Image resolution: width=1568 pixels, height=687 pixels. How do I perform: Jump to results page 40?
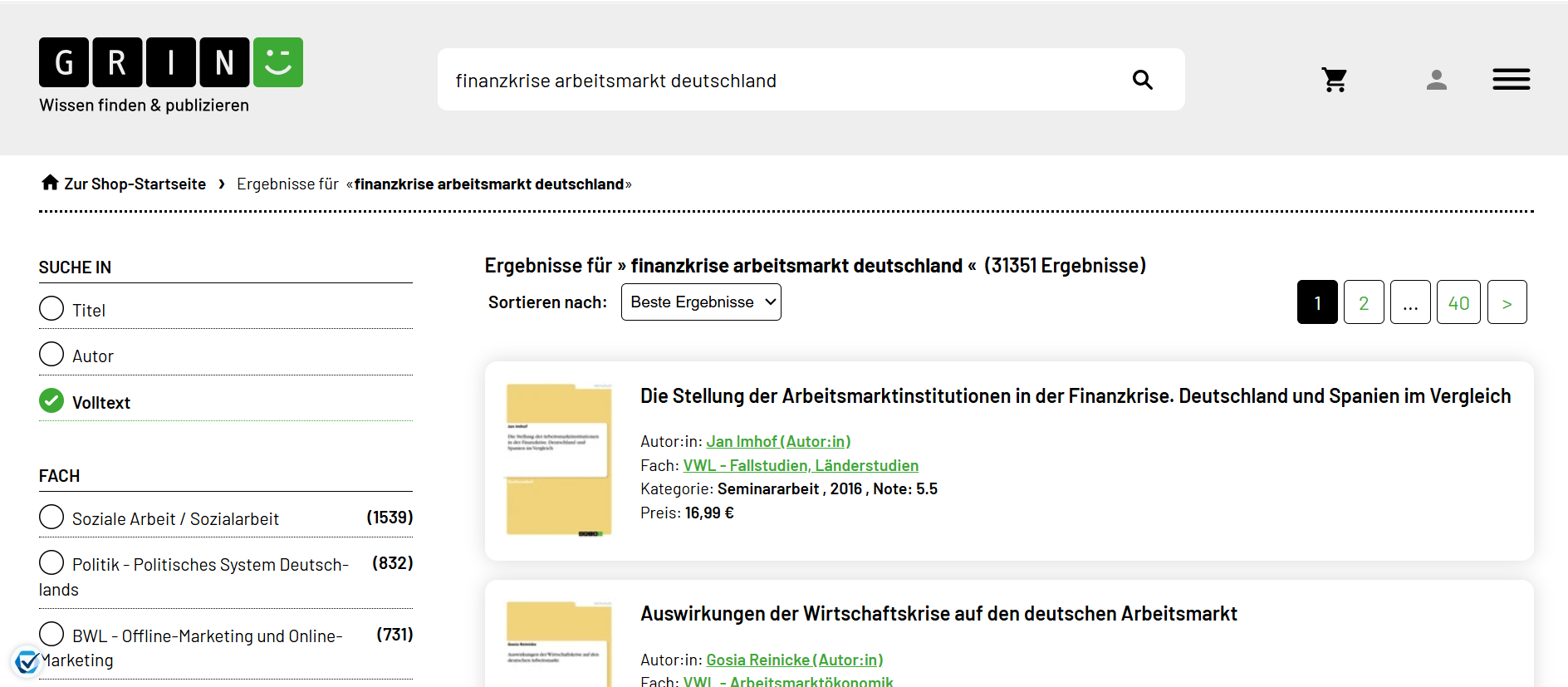[x=1458, y=302]
